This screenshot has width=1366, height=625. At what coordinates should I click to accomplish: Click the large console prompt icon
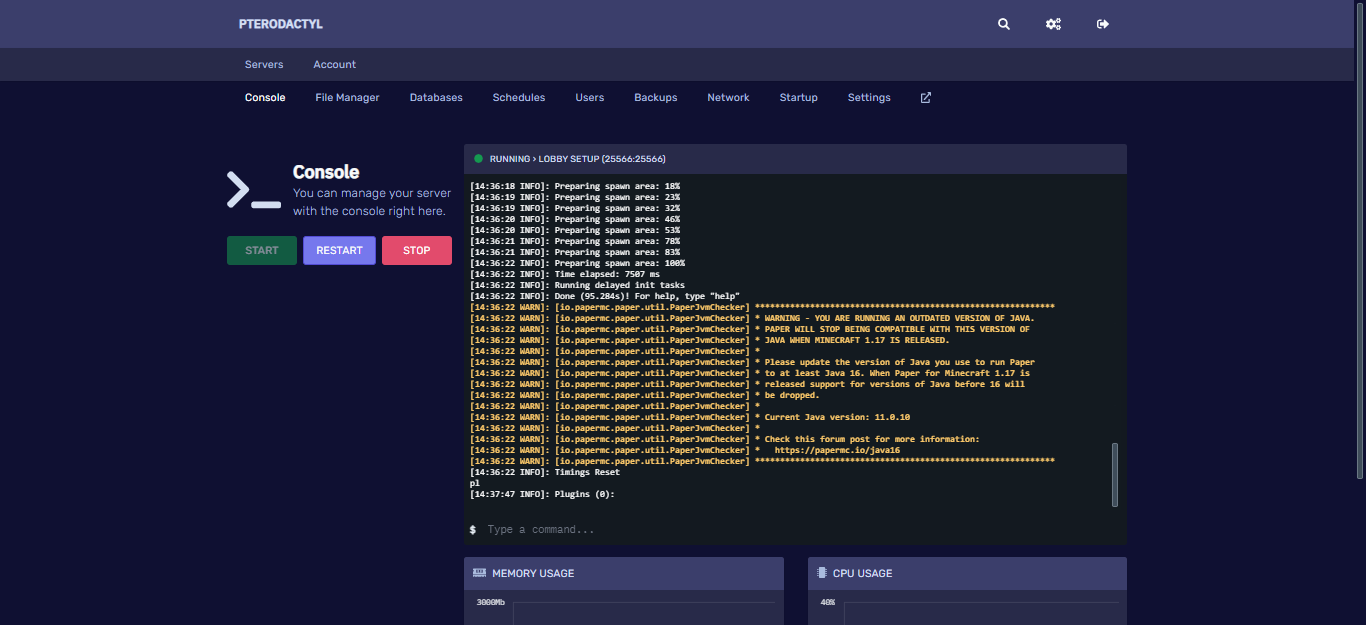253,189
